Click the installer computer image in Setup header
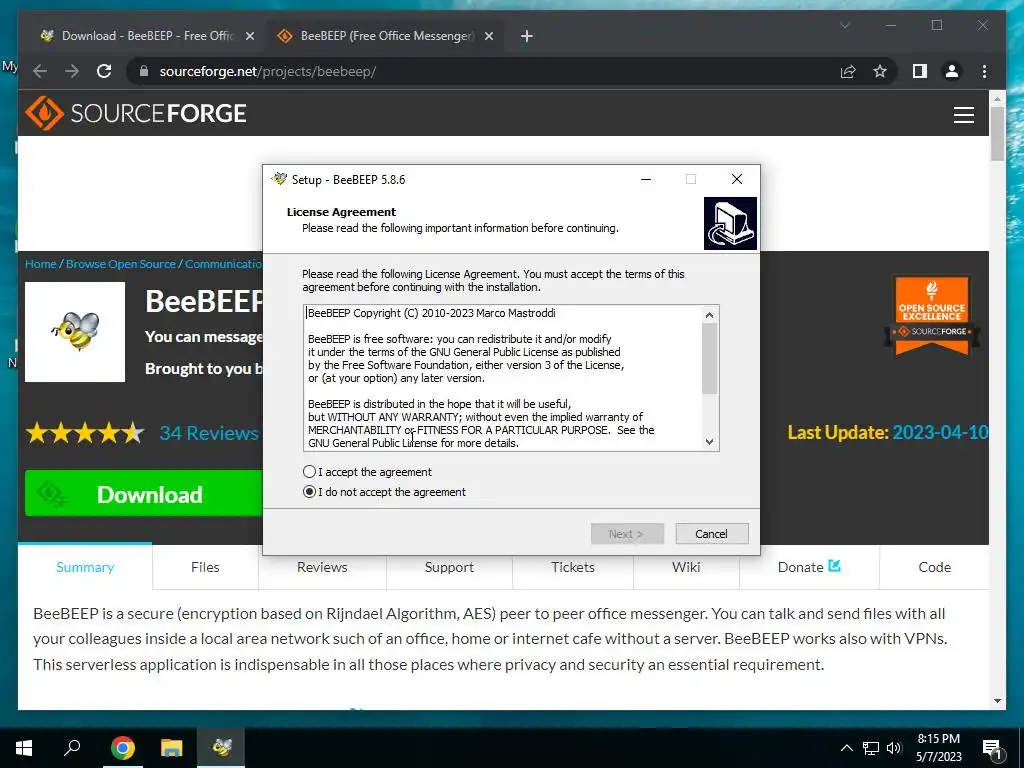Viewport: 1024px width, 768px height. coord(730,223)
